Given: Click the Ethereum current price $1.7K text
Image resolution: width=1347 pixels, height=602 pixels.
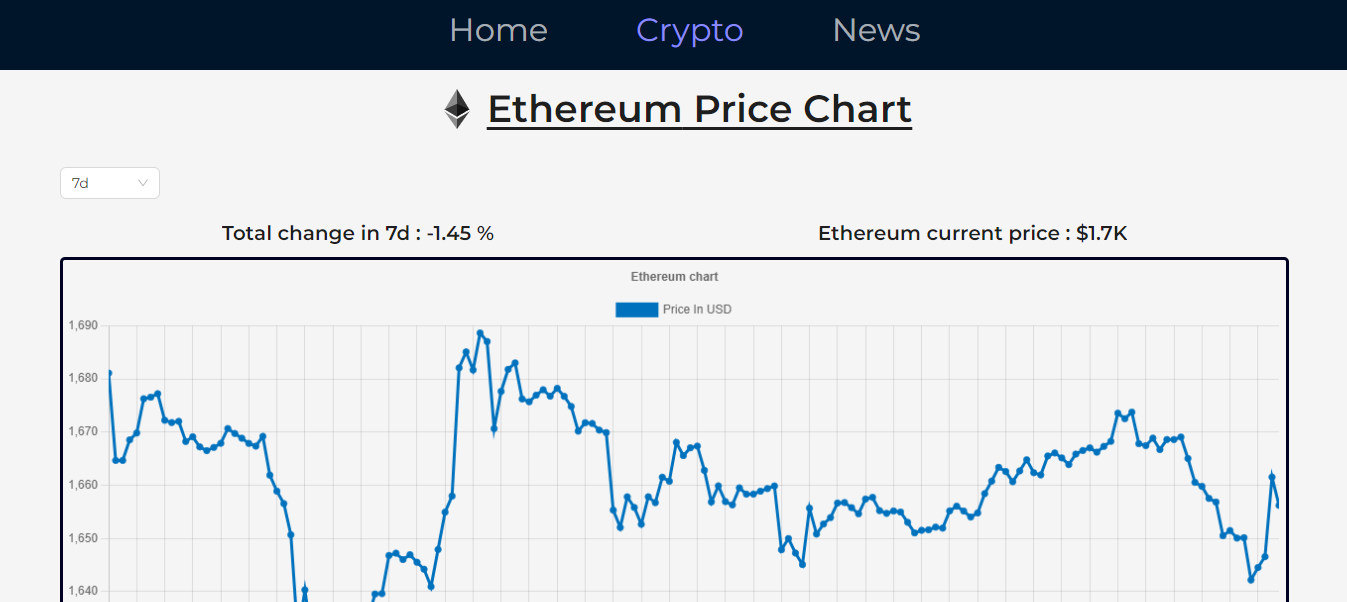Looking at the screenshot, I should [973, 233].
